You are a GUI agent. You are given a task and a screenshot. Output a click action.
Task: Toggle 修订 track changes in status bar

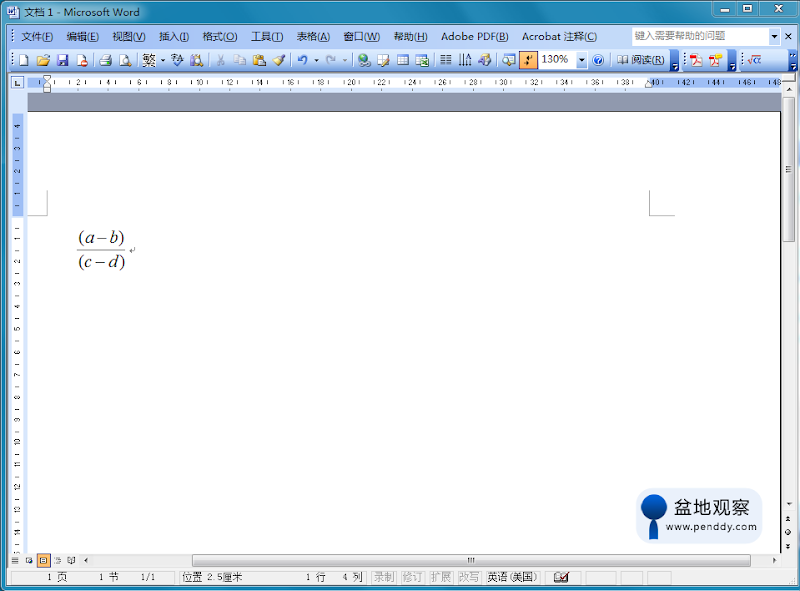point(412,577)
